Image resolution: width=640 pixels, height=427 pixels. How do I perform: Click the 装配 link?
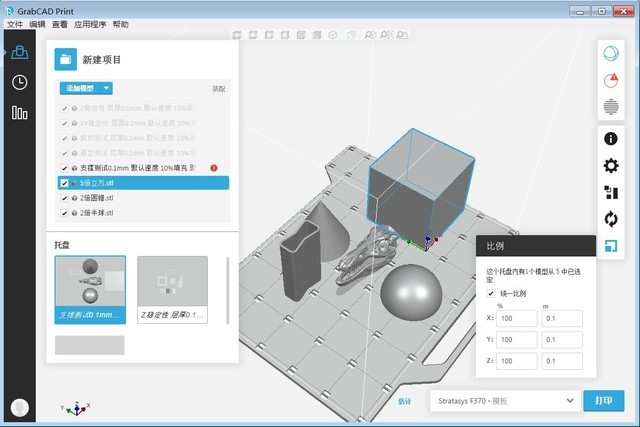[219, 89]
